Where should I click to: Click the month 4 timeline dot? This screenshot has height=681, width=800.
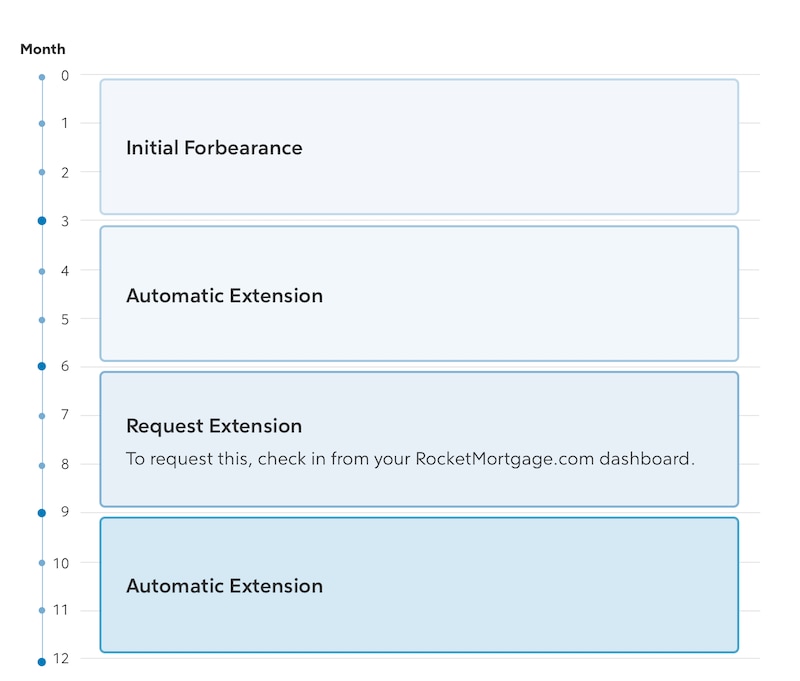[x=42, y=271]
